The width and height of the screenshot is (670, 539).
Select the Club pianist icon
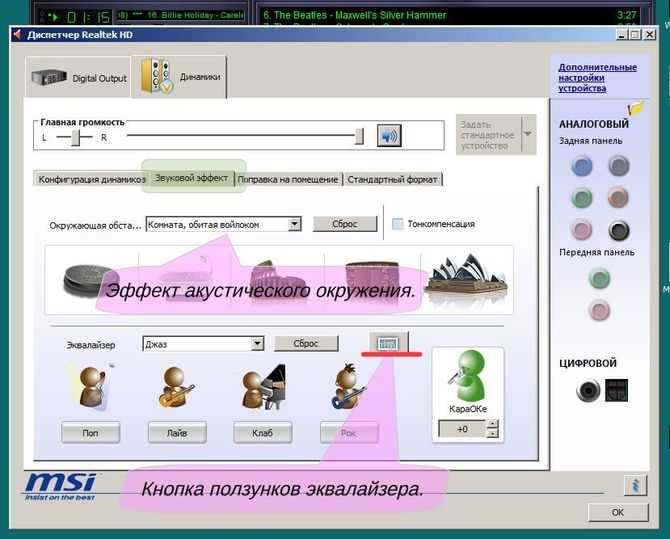[264, 387]
